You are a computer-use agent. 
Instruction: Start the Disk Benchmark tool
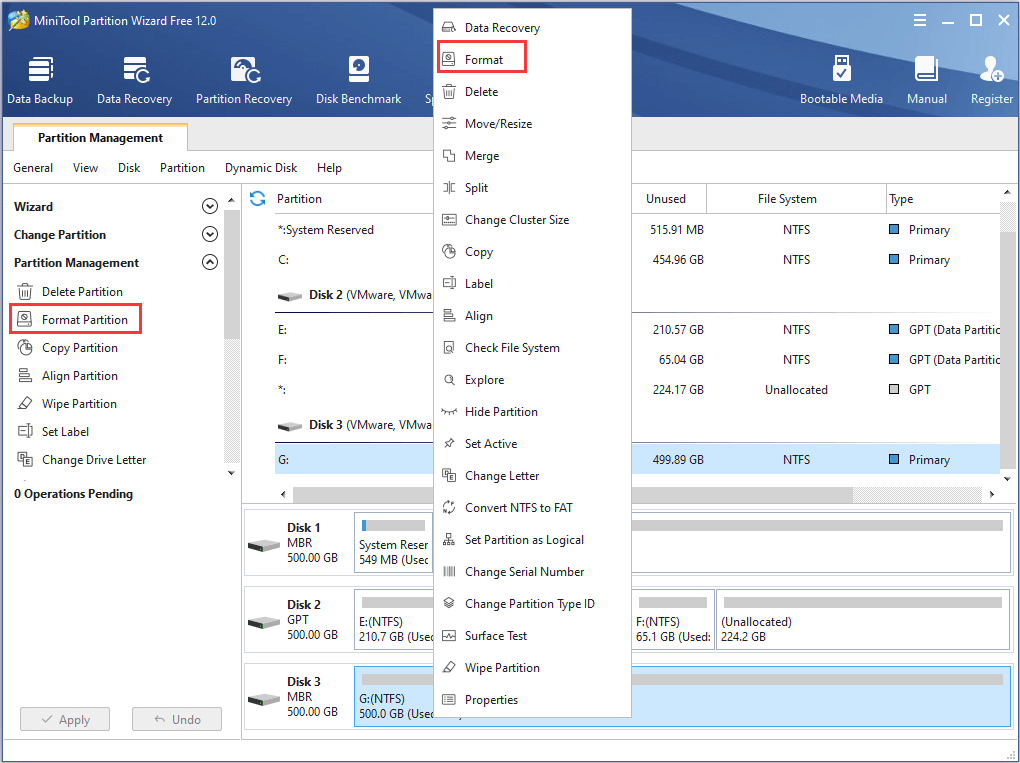pyautogui.click(x=358, y=81)
